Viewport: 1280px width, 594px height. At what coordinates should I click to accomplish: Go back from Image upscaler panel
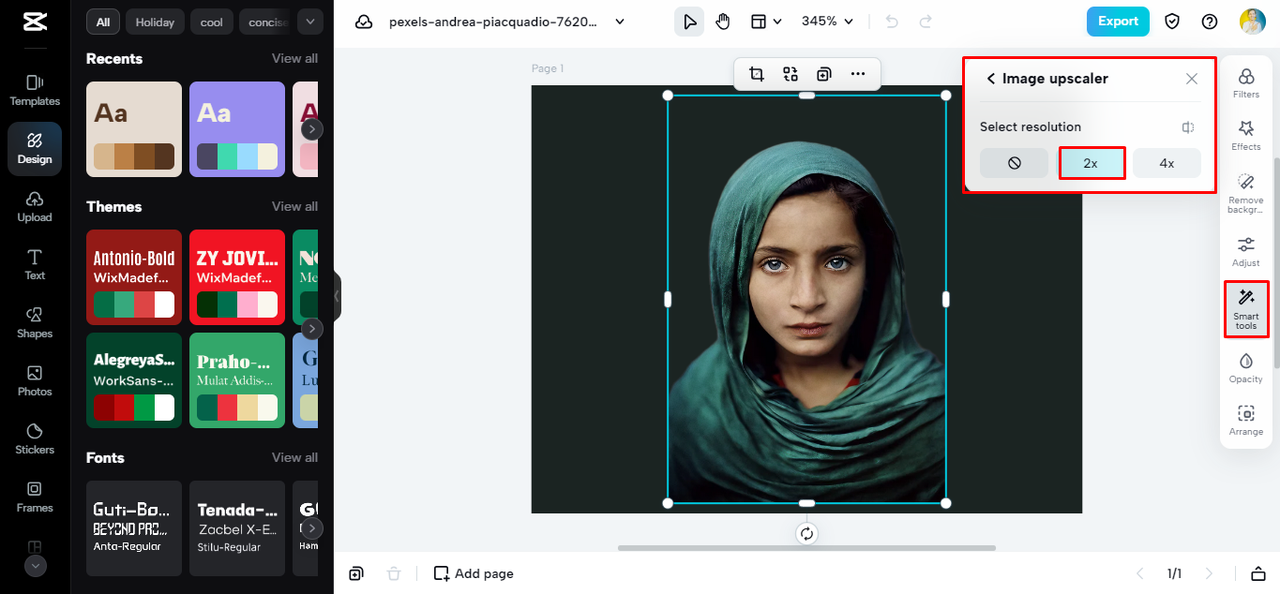pyautogui.click(x=991, y=79)
